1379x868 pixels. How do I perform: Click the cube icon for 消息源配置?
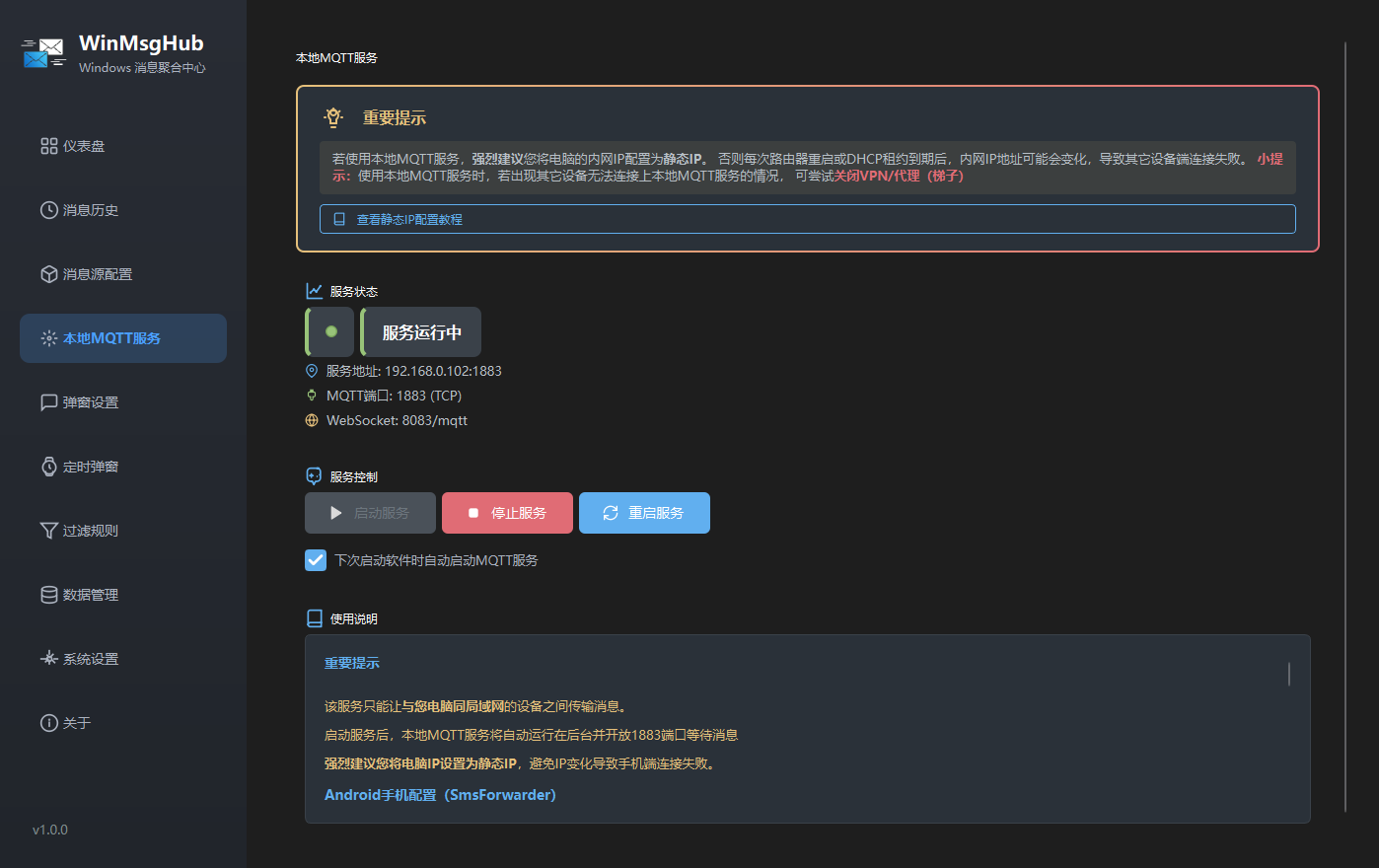click(x=48, y=274)
